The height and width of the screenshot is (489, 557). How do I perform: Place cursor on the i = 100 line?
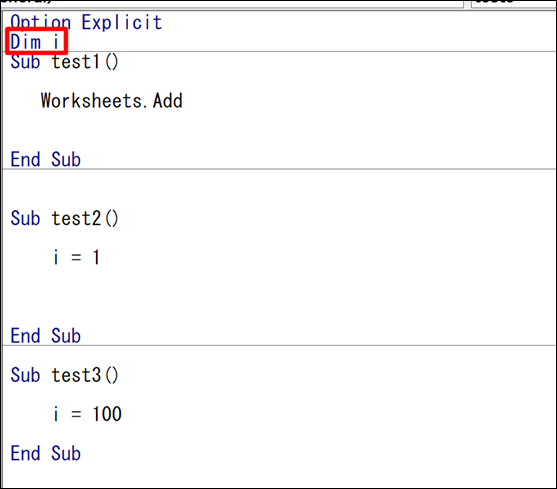[x=87, y=414]
